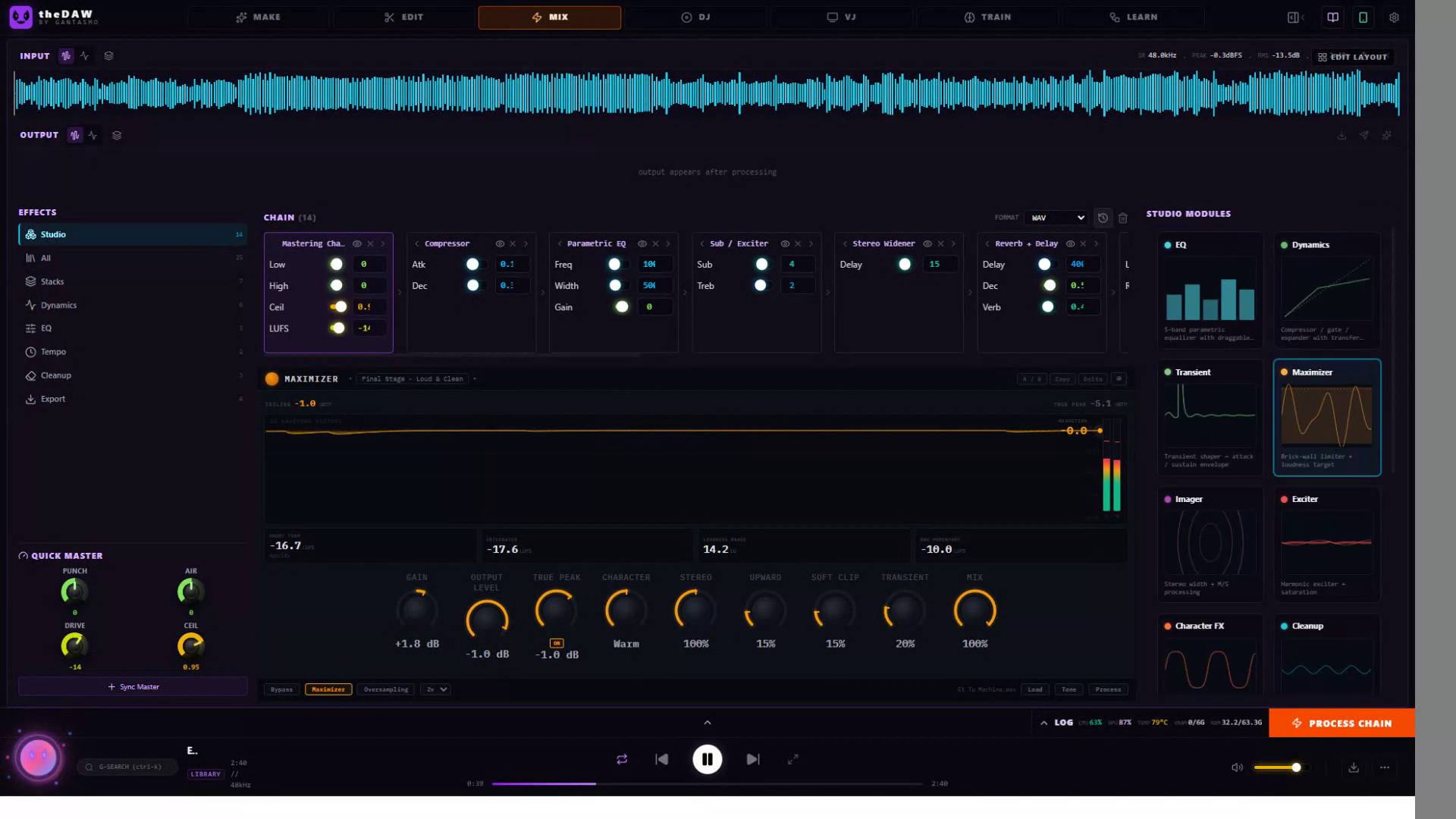The width and height of the screenshot is (1456, 819).
Task: Enable the Bypass toggle button
Action: pos(281,689)
